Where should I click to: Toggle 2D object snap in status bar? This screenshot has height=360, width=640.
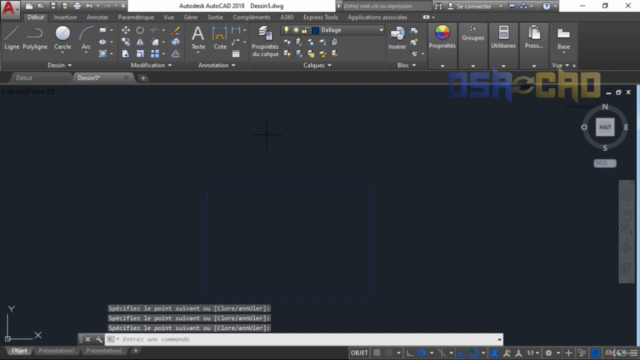coord(473,353)
